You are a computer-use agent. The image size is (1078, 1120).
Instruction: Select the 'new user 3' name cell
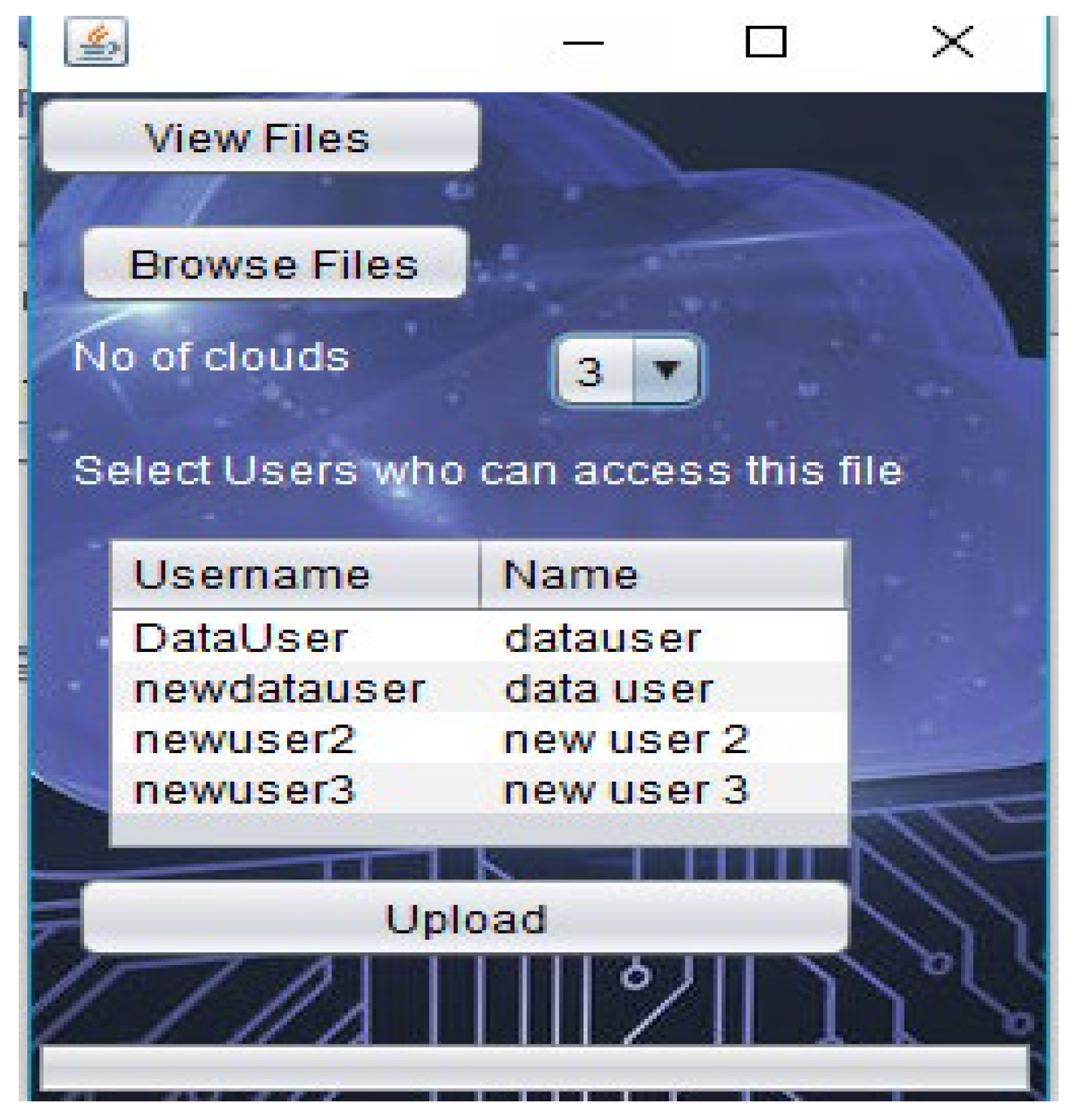[x=626, y=790]
